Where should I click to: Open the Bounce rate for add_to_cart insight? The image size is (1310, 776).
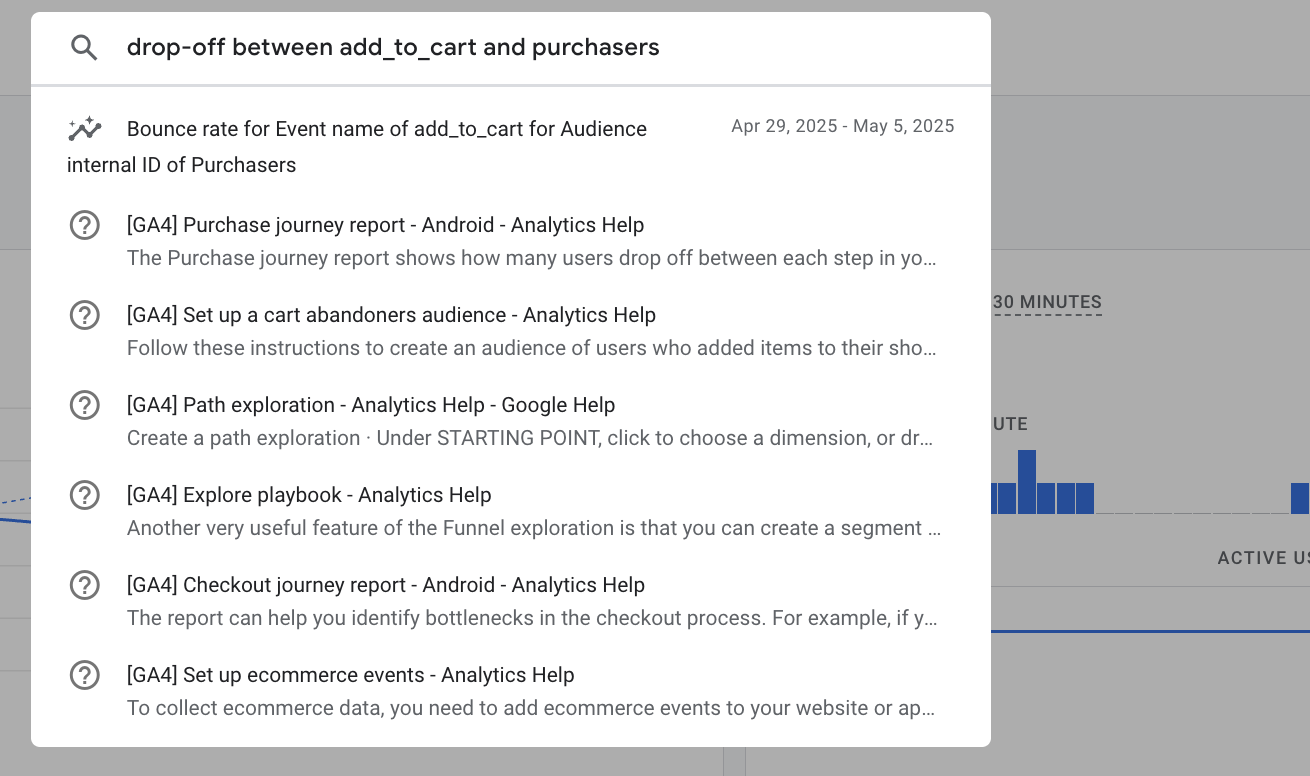(x=510, y=146)
